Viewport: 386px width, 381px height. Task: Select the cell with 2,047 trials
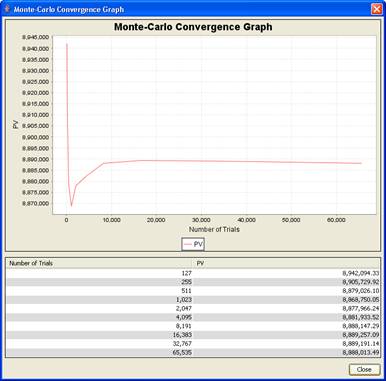coord(100,309)
